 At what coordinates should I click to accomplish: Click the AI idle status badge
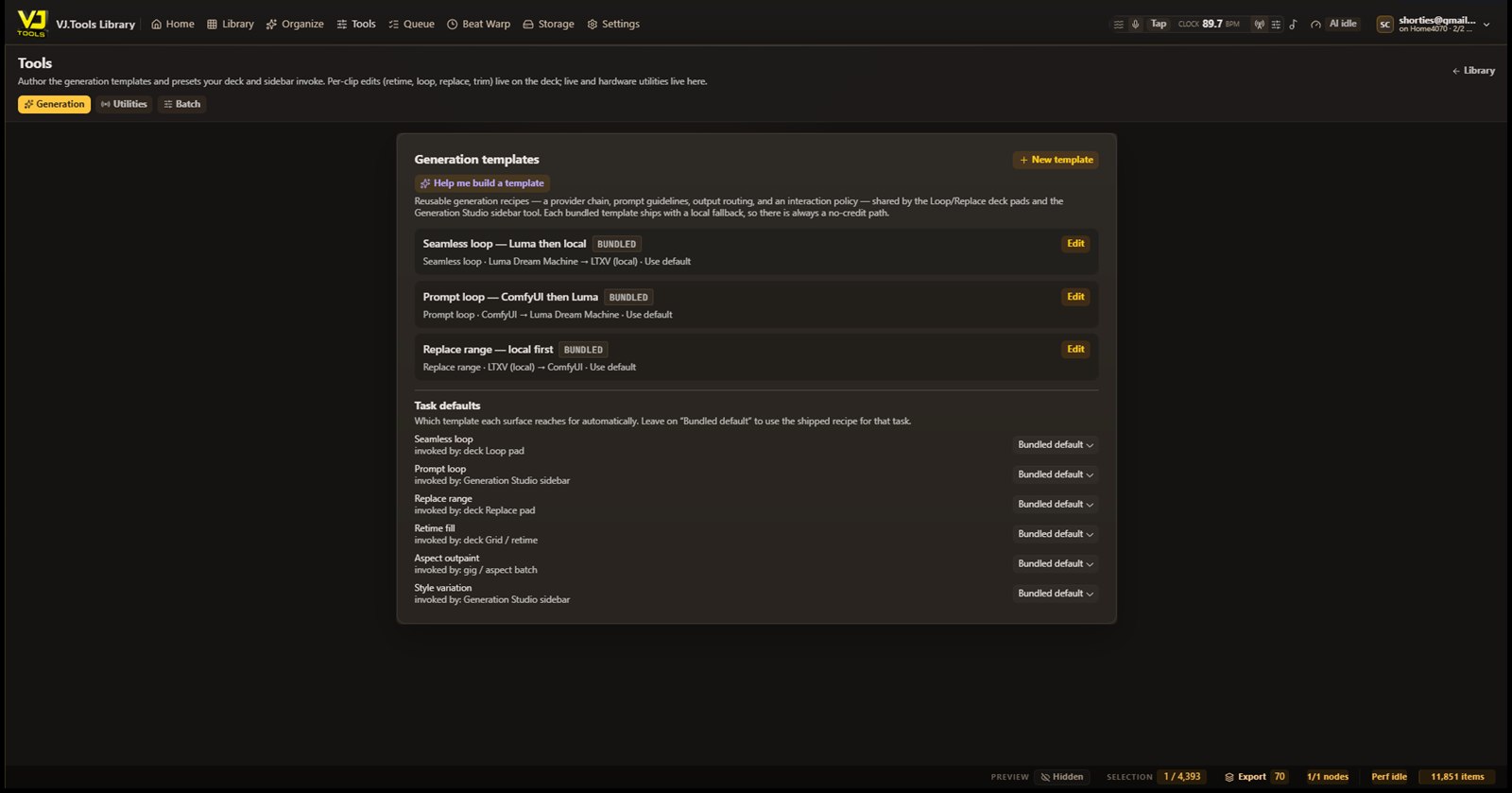[x=1343, y=24]
